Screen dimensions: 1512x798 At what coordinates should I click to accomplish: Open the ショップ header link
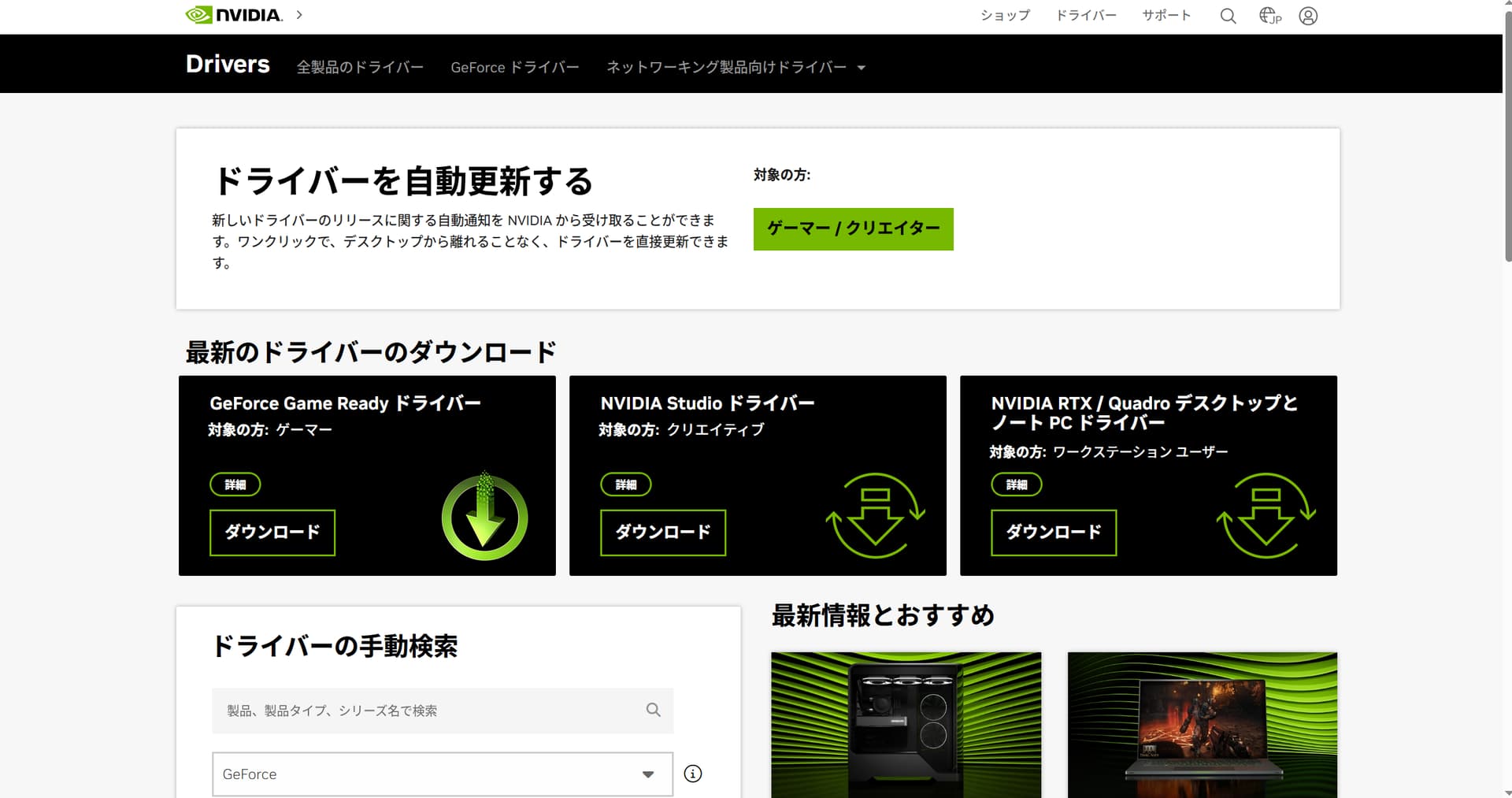(1005, 15)
